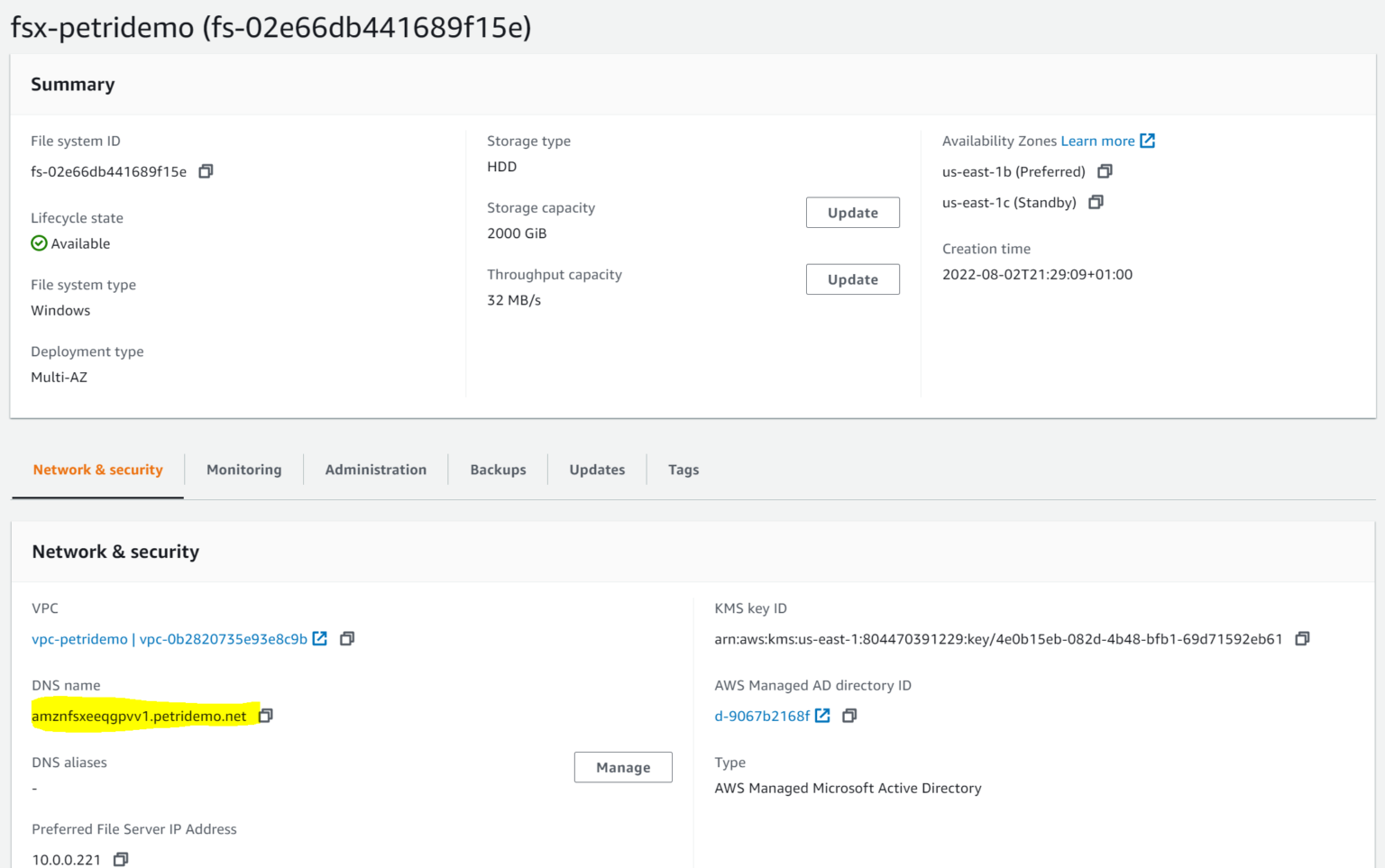Select the Administration tab
This screenshot has width=1385, height=868.
pos(376,469)
